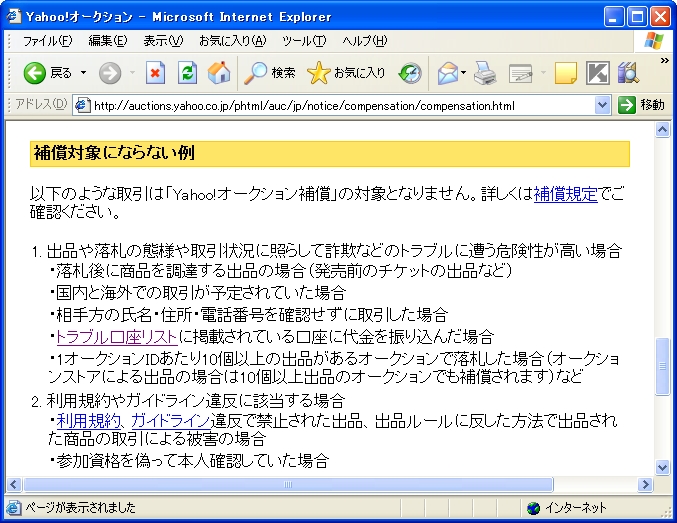Click the Windows flag logo throbber

(654, 41)
